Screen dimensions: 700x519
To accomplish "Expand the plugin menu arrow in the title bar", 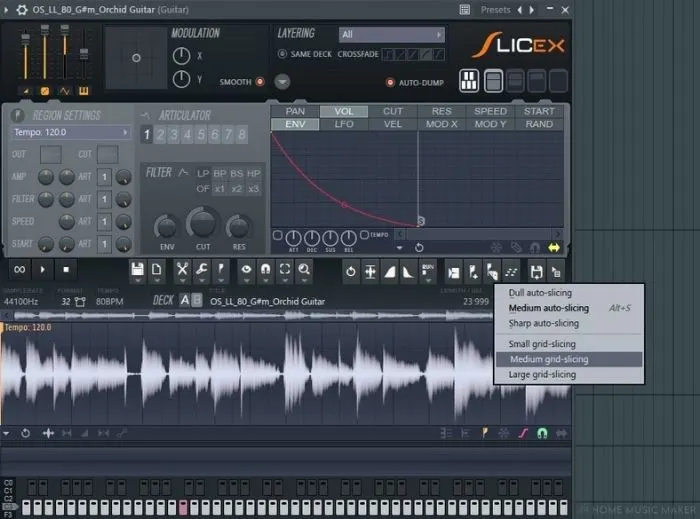I will click(6, 9).
